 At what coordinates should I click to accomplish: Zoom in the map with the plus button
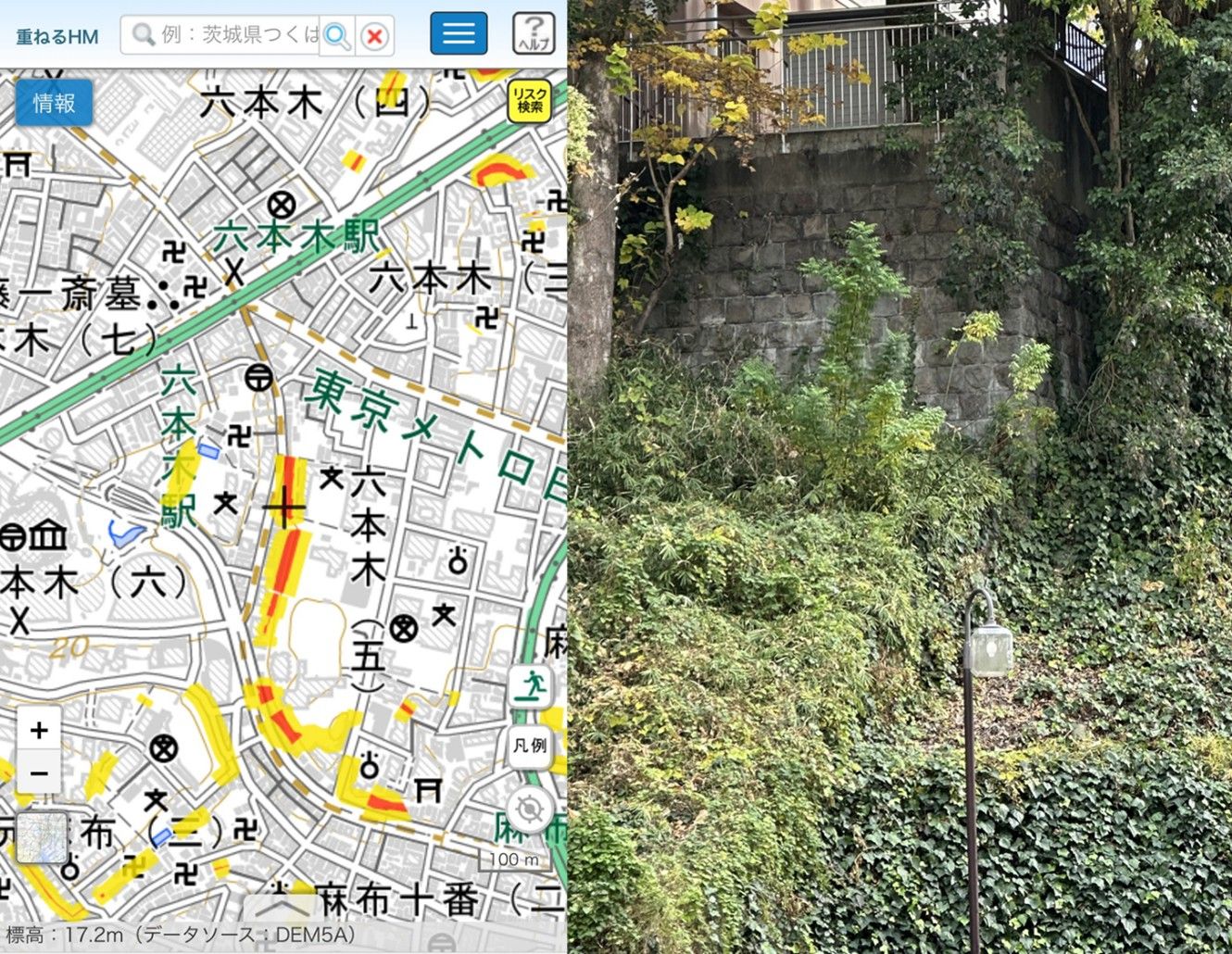(39, 730)
